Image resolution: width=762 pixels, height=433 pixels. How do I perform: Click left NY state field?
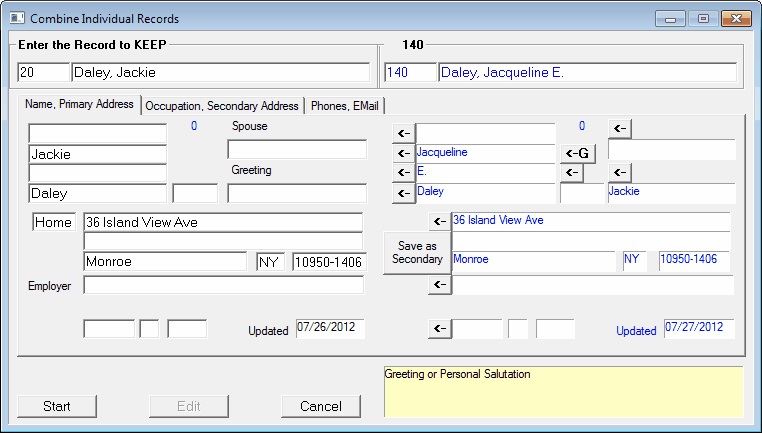[x=270, y=262]
